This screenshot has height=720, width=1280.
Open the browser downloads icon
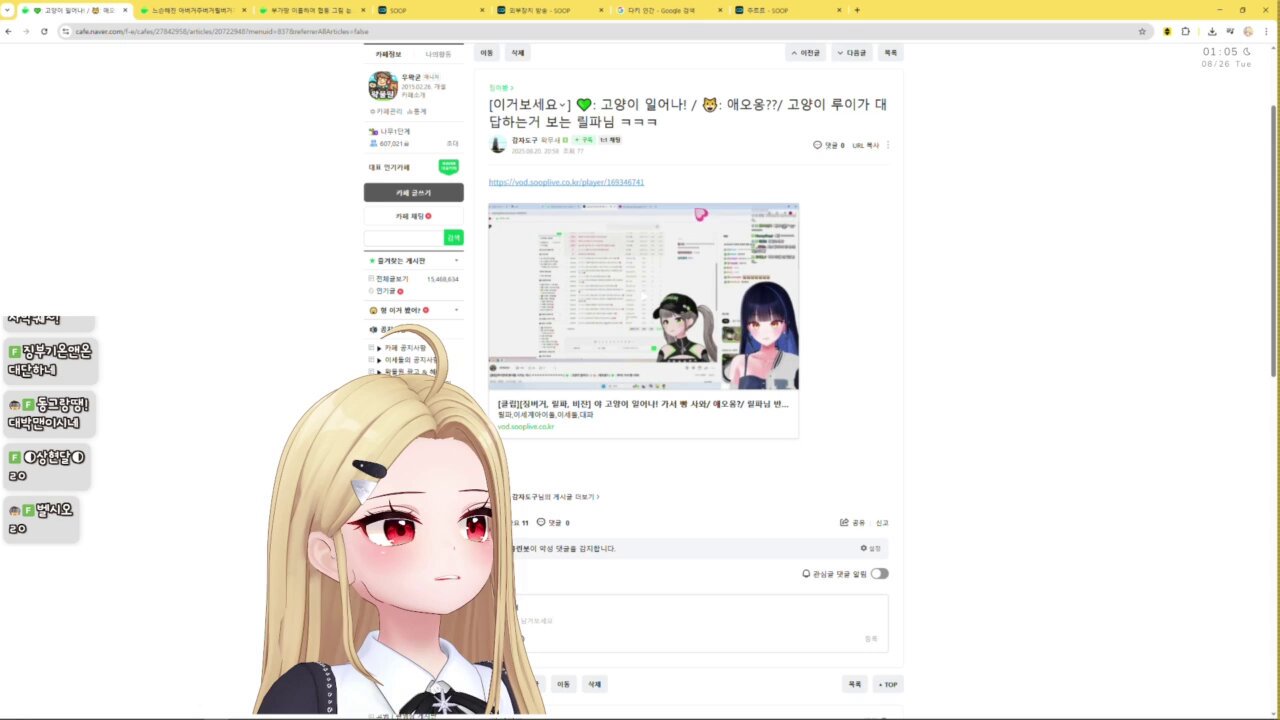pyautogui.click(x=1212, y=31)
